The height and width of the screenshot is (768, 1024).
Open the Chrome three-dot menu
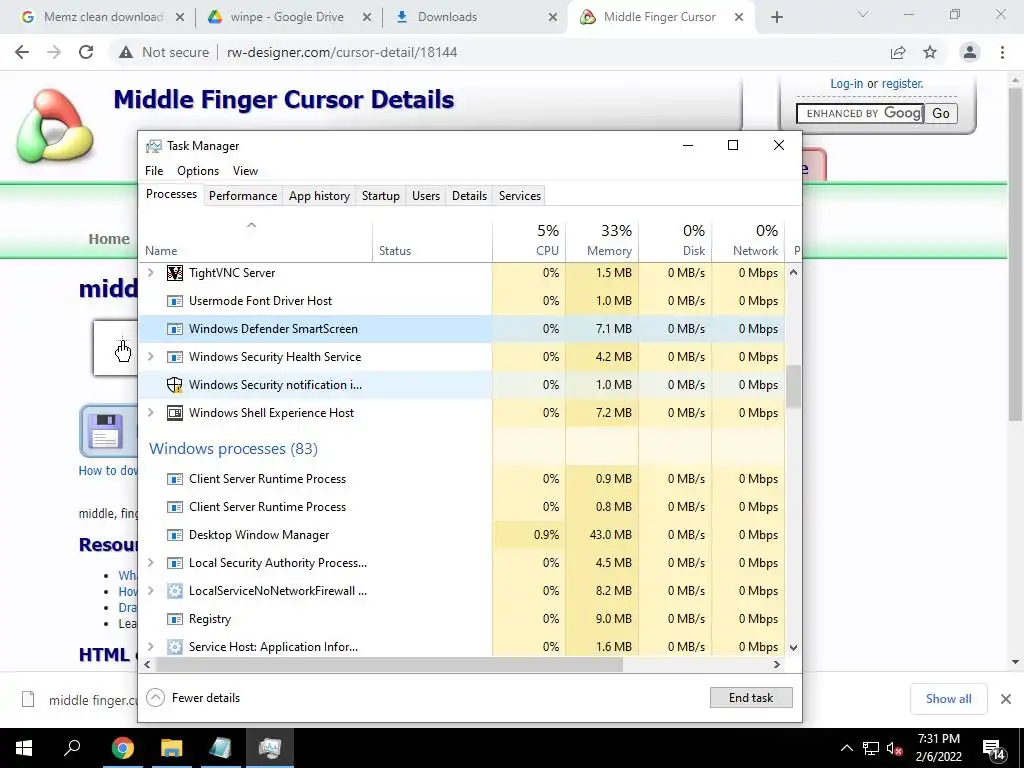click(x=1002, y=52)
